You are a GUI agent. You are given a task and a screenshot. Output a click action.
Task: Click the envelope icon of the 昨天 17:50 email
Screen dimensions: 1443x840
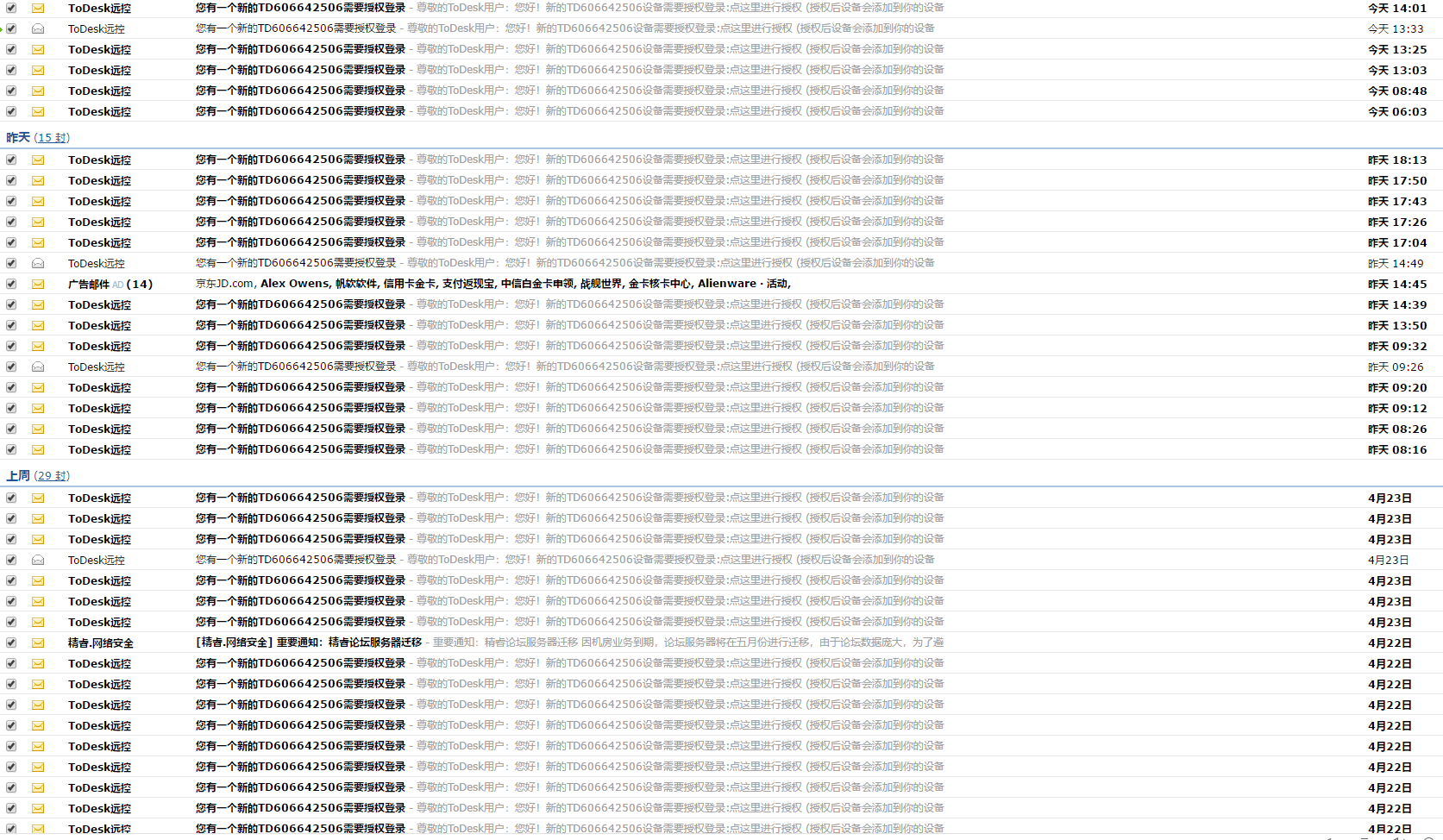tap(38, 180)
